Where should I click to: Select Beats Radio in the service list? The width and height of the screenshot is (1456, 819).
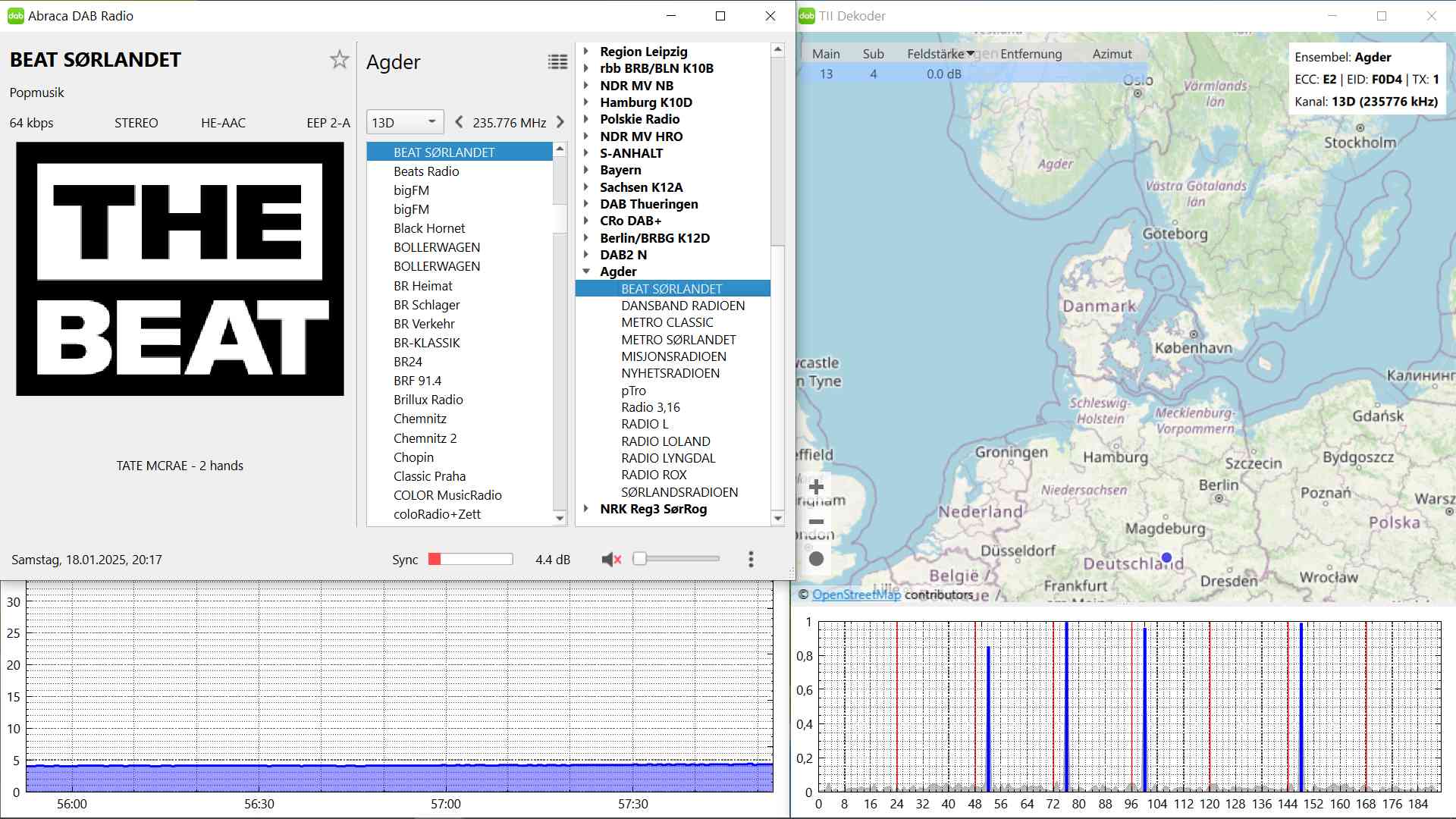click(426, 171)
